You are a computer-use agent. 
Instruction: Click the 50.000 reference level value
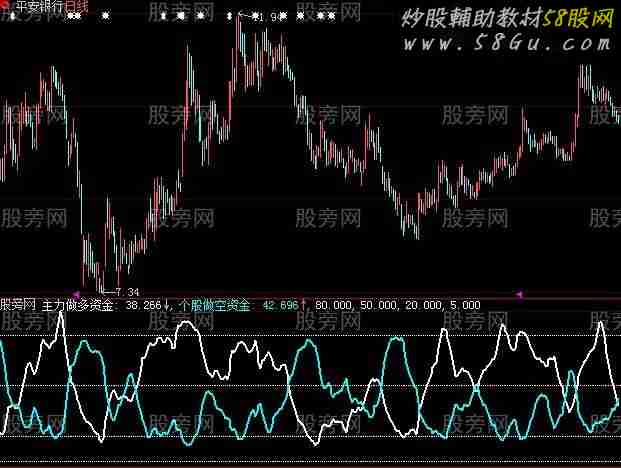coord(378,305)
